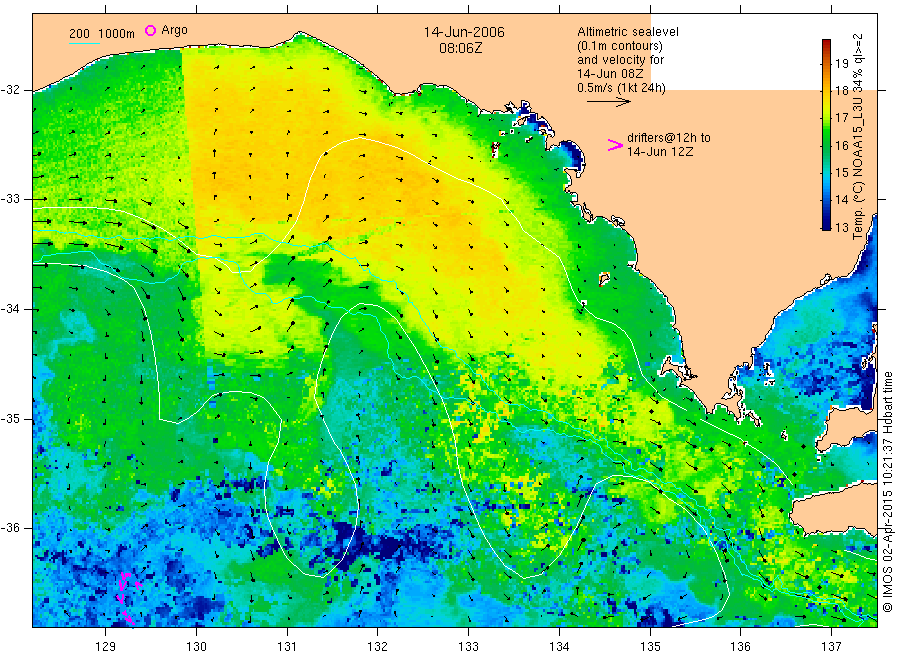This screenshot has height=660, width=900.
Task: Click the color bar tick label '18'
Action: pos(841,91)
